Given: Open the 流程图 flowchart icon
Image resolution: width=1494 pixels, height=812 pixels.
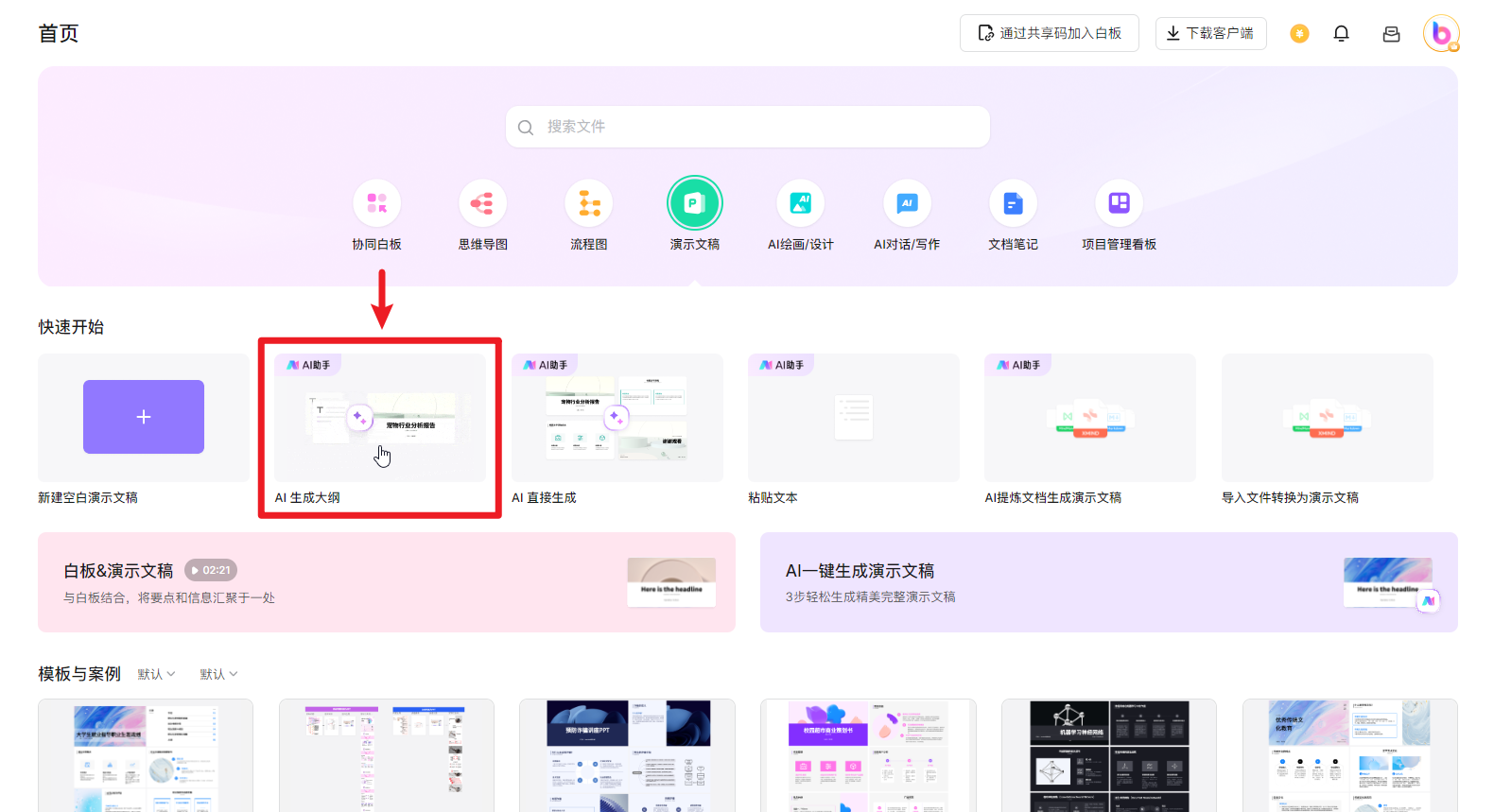Looking at the screenshot, I should [x=588, y=203].
